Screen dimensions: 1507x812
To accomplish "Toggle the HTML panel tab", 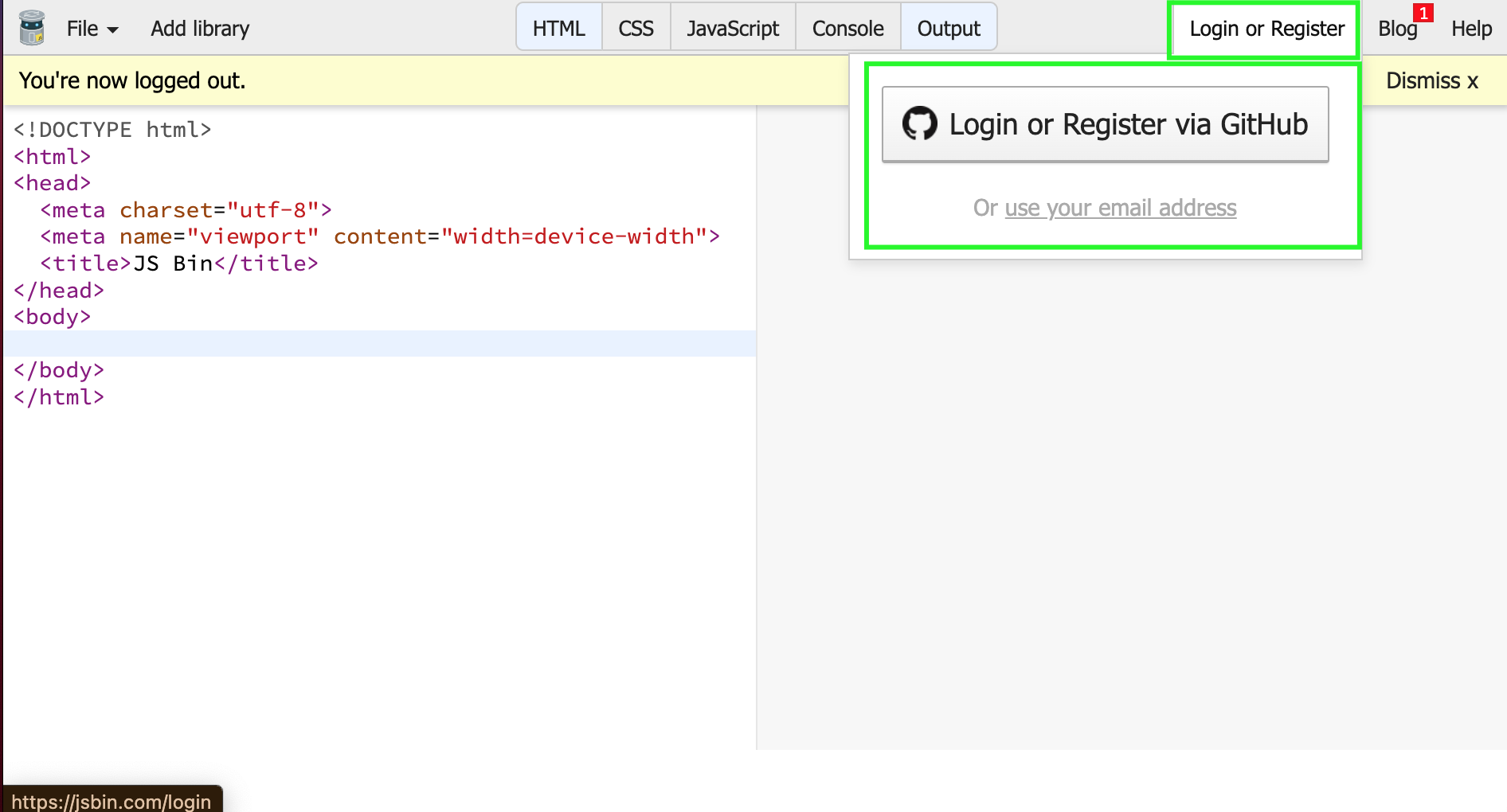I will coord(559,29).
